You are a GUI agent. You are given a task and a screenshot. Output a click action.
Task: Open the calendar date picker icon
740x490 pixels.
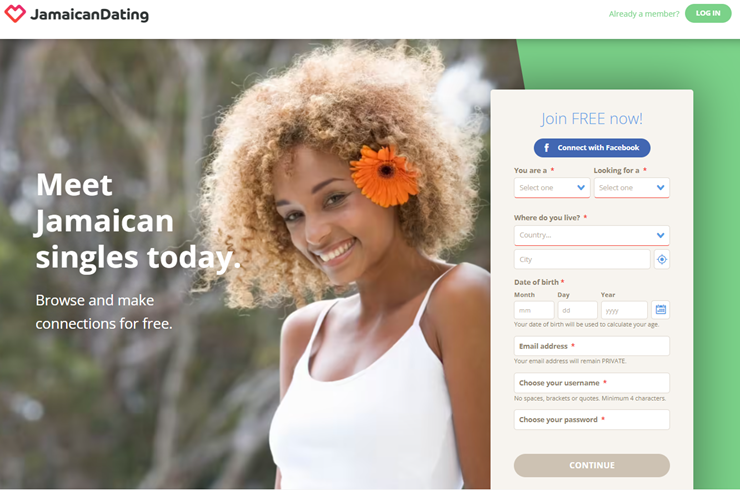tap(661, 310)
